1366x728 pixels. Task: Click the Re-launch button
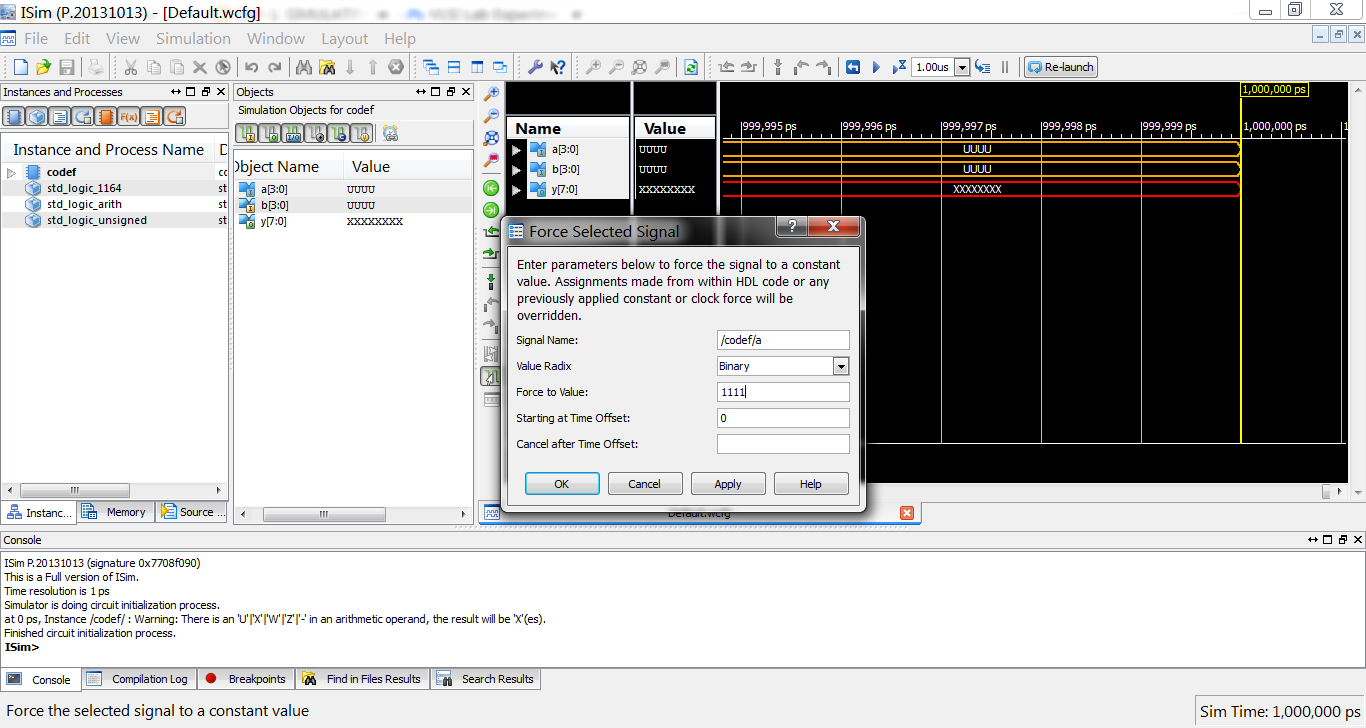[x=1060, y=66]
